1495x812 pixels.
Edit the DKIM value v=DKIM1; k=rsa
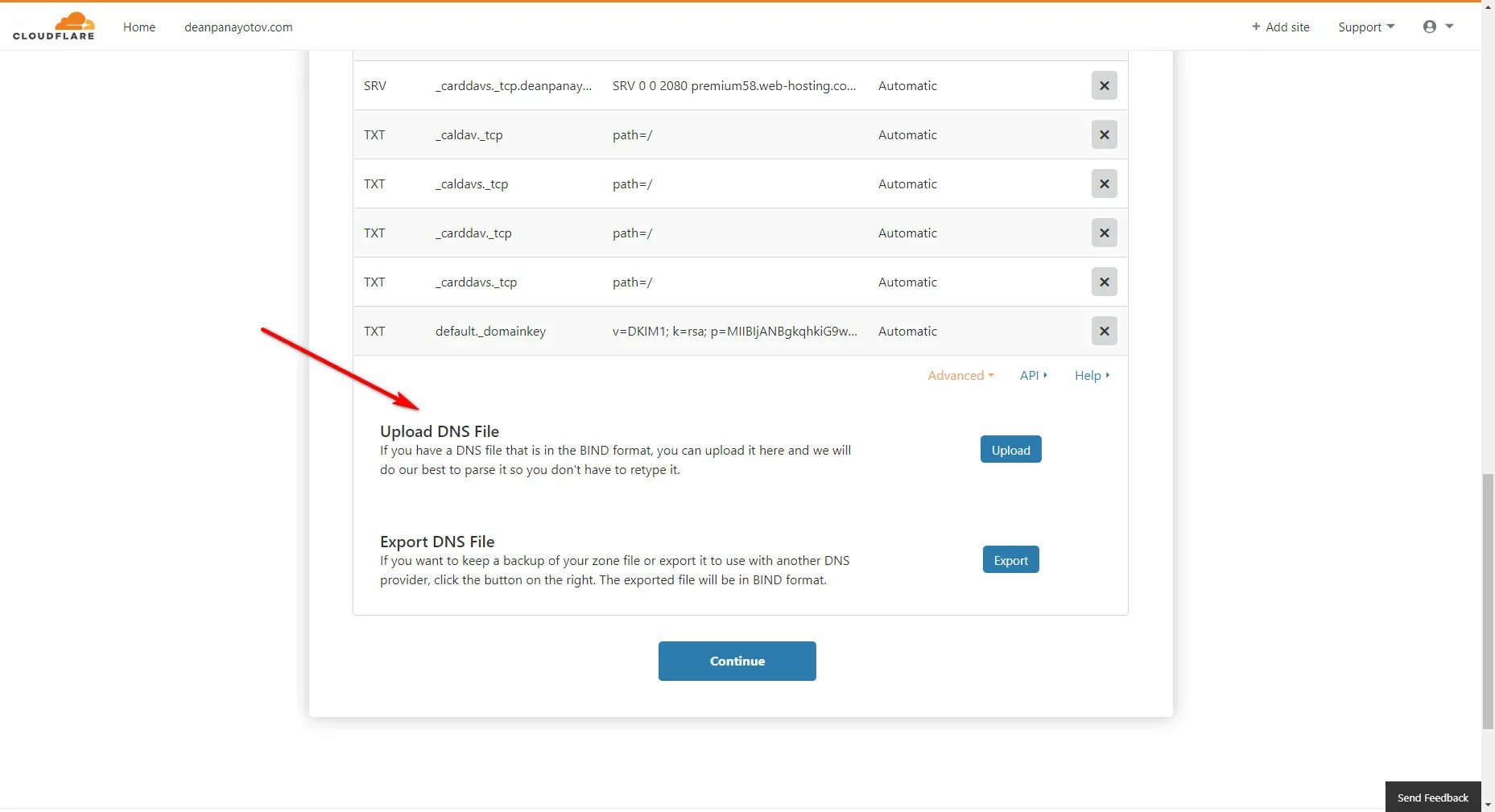click(x=734, y=331)
